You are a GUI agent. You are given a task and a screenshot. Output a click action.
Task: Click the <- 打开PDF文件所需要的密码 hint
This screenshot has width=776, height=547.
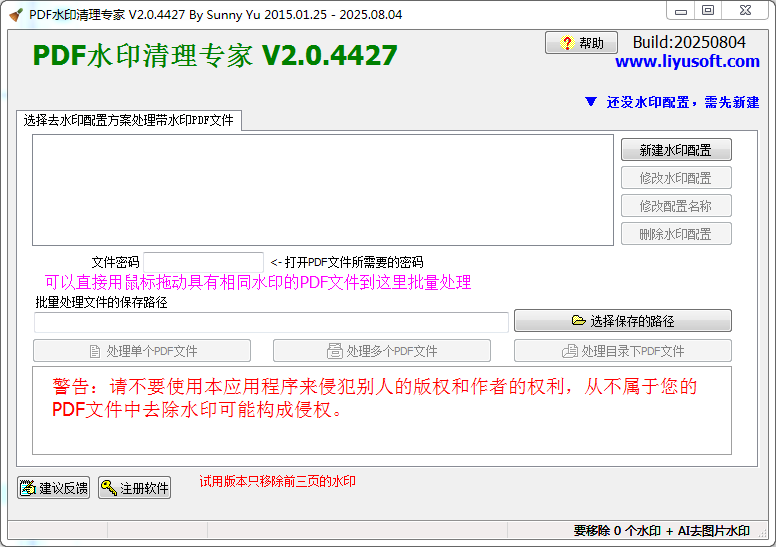[x=347, y=262]
